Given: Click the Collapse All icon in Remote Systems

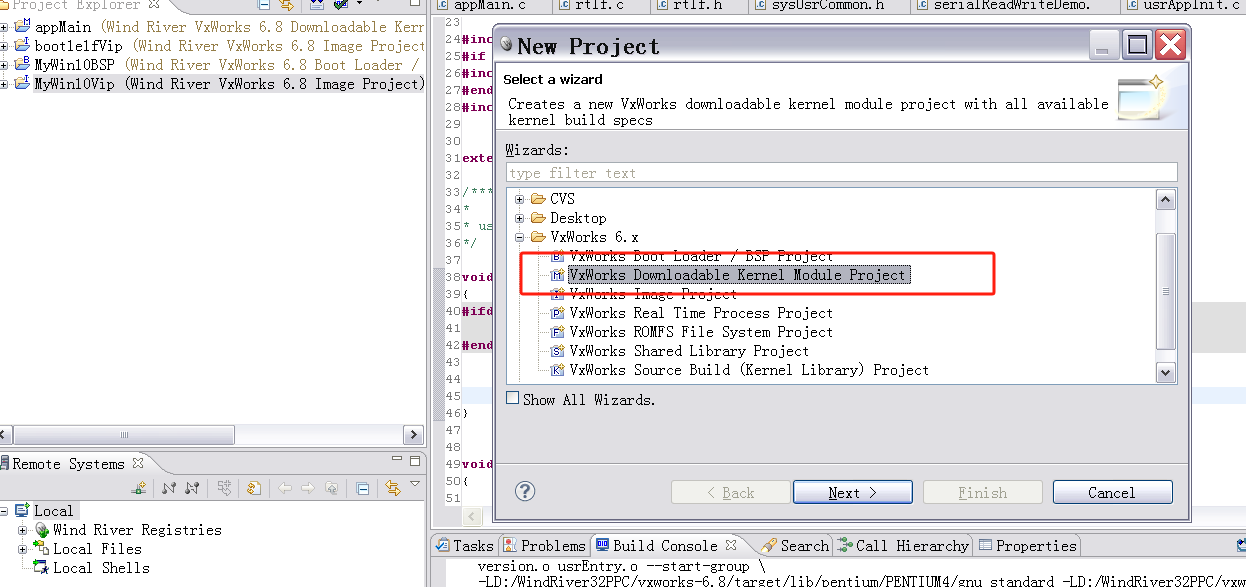Looking at the screenshot, I should pos(363,488).
